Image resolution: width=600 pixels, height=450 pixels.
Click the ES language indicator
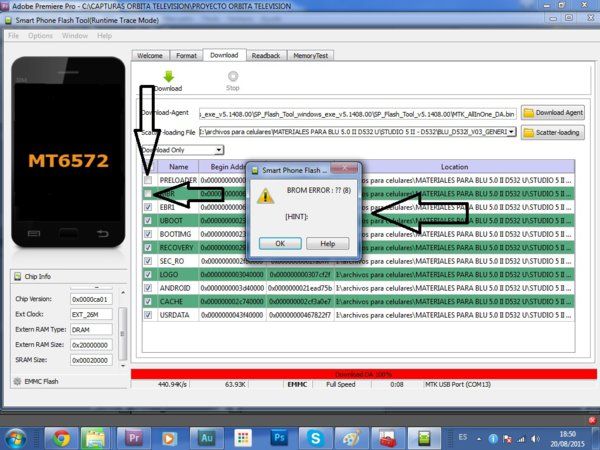tap(463, 437)
